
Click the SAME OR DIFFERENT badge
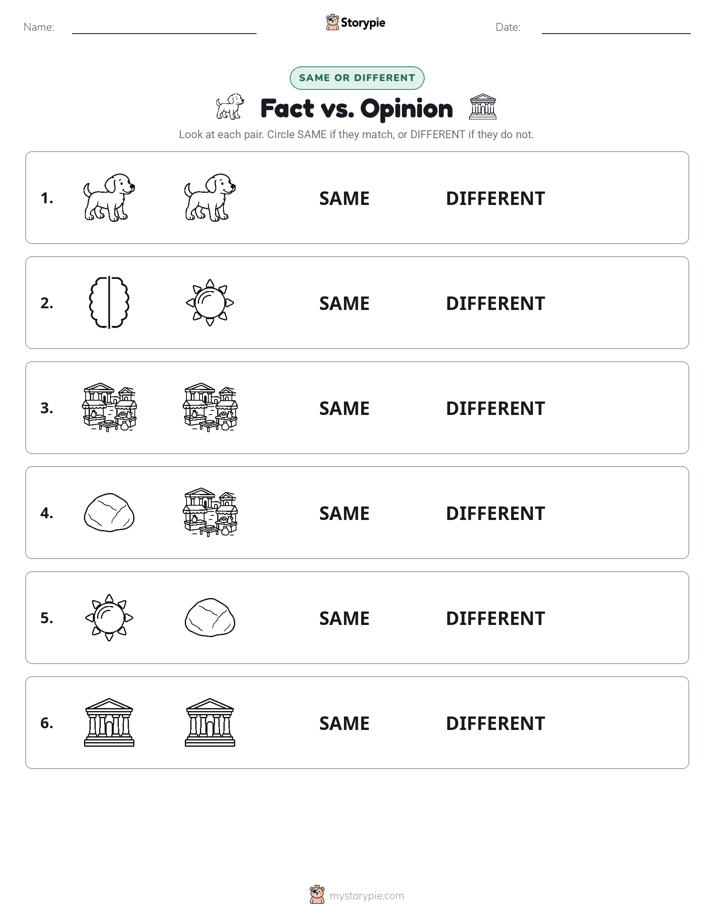[x=357, y=78]
